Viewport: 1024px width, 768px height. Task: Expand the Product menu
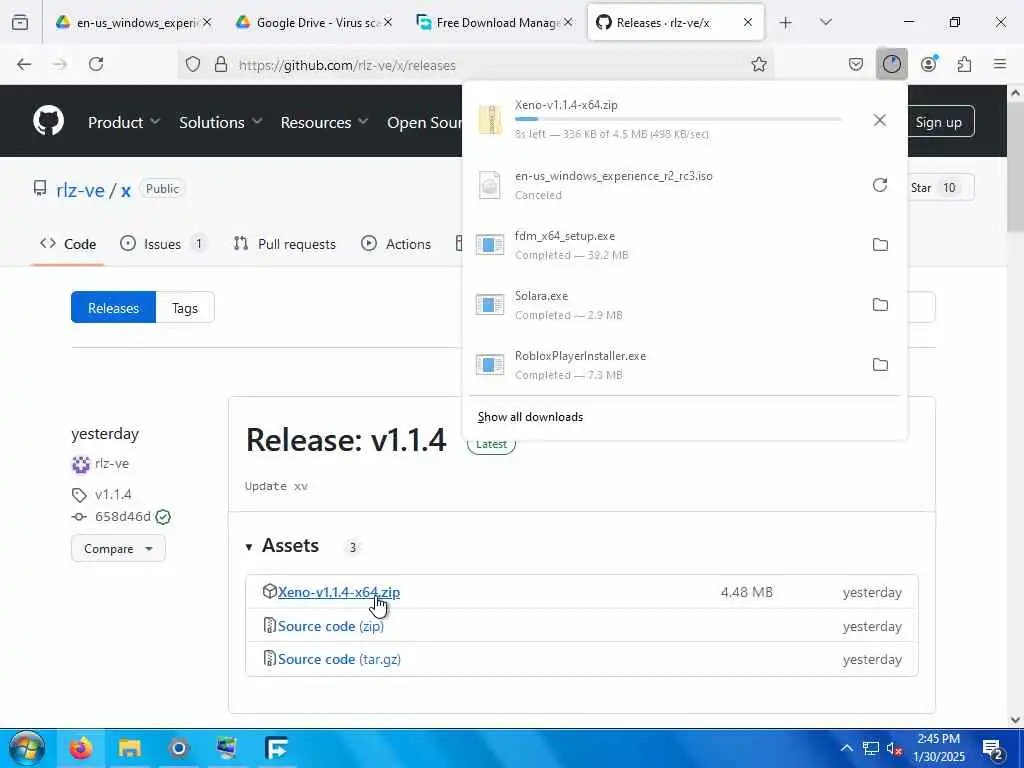click(124, 122)
